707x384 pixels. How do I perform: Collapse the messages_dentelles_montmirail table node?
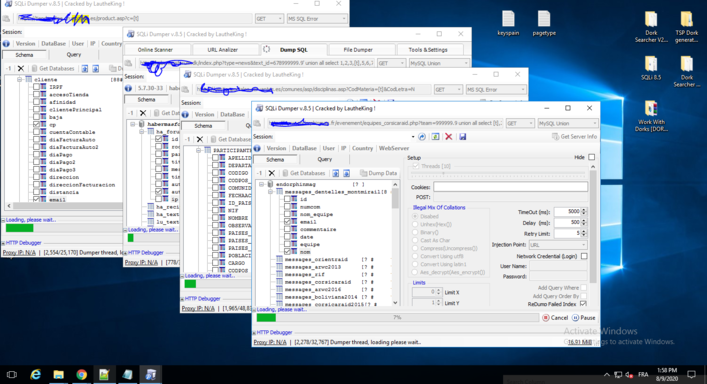pos(270,192)
